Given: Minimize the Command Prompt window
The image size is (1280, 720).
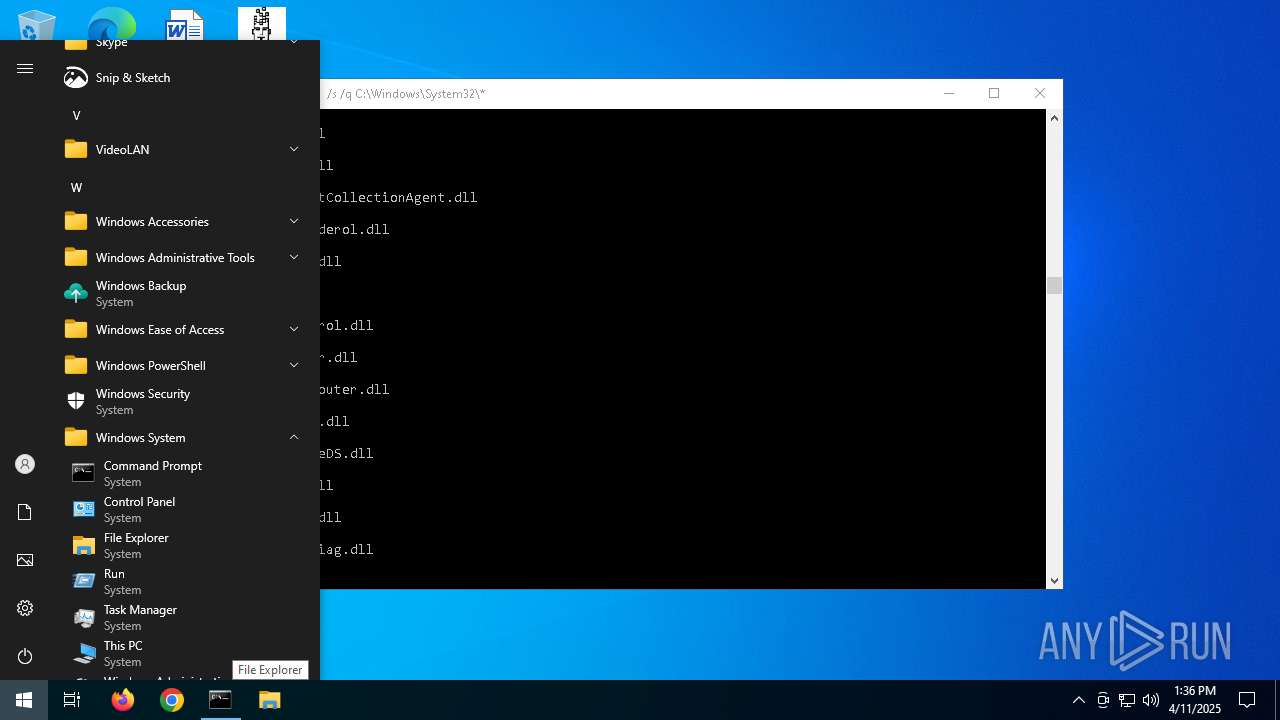Looking at the screenshot, I should [x=949, y=93].
